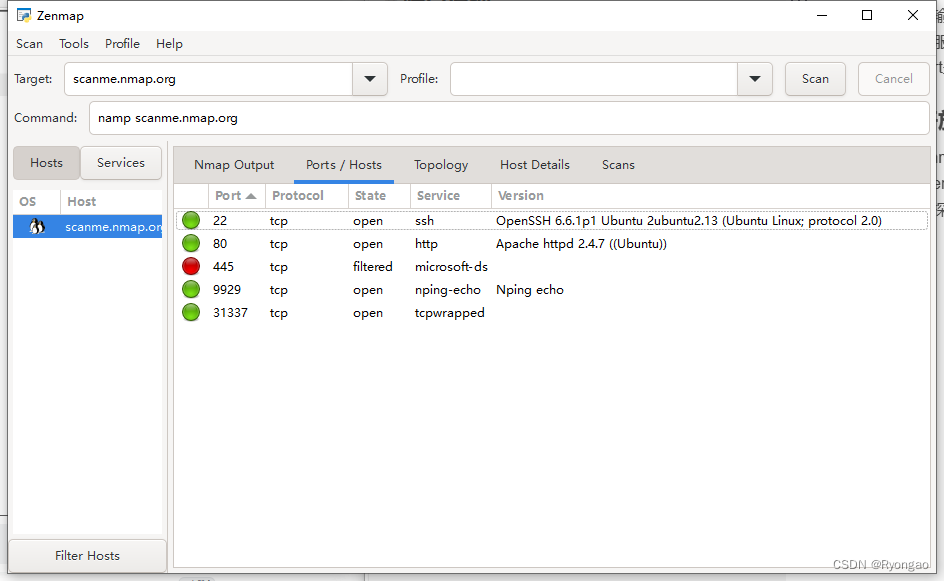
Task: Click green open status icon for port 80
Action: click(x=191, y=243)
